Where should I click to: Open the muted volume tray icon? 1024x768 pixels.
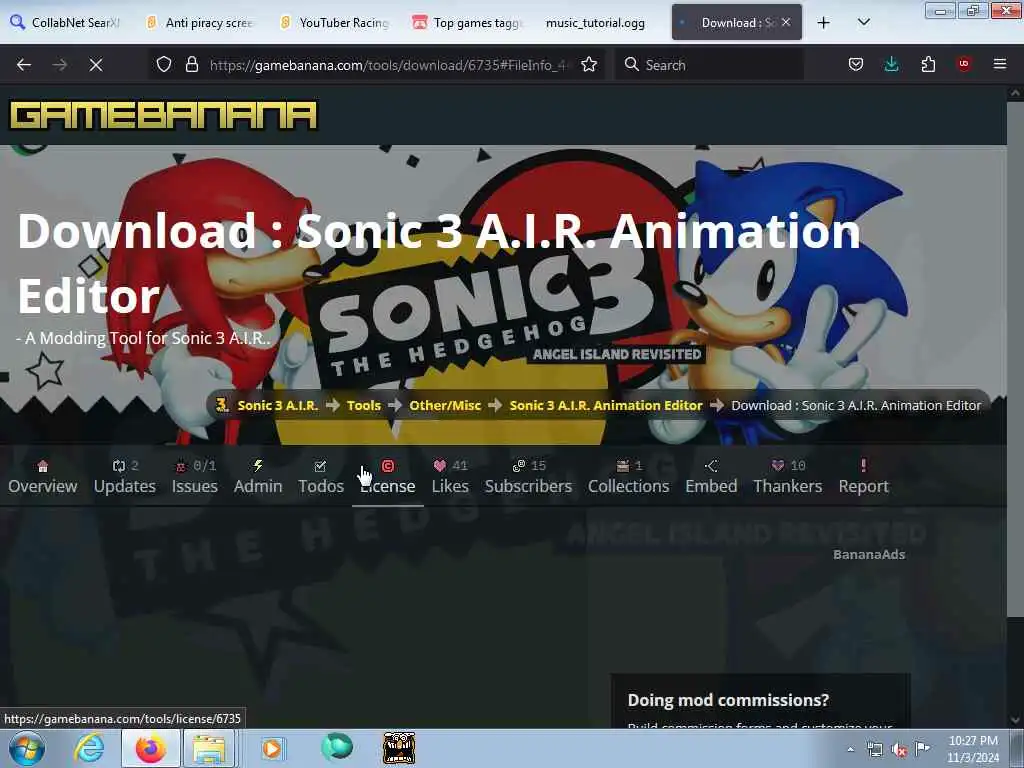pyautogui.click(x=899, y=750)
